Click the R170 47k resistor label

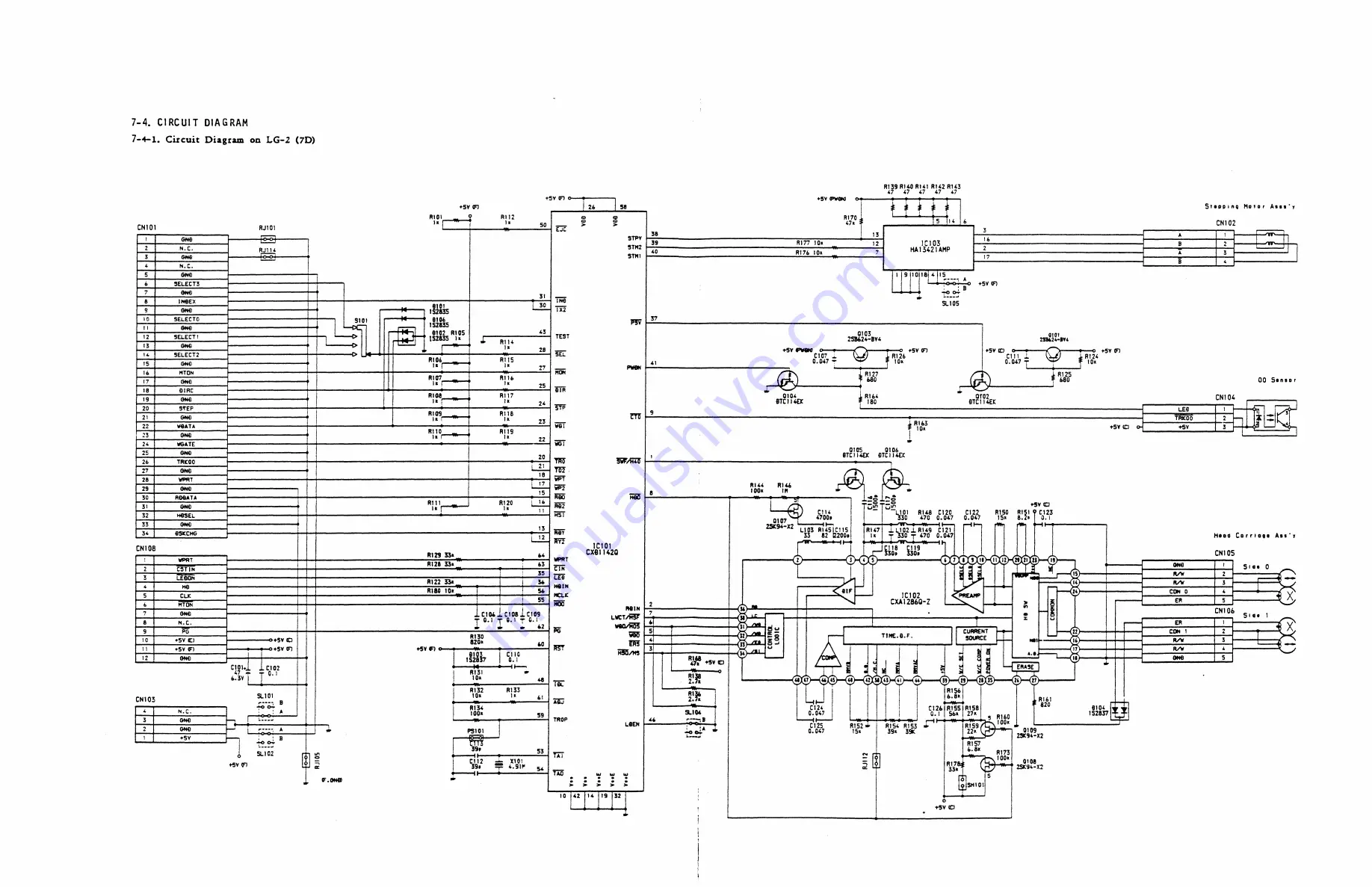(x=850, y=220)
